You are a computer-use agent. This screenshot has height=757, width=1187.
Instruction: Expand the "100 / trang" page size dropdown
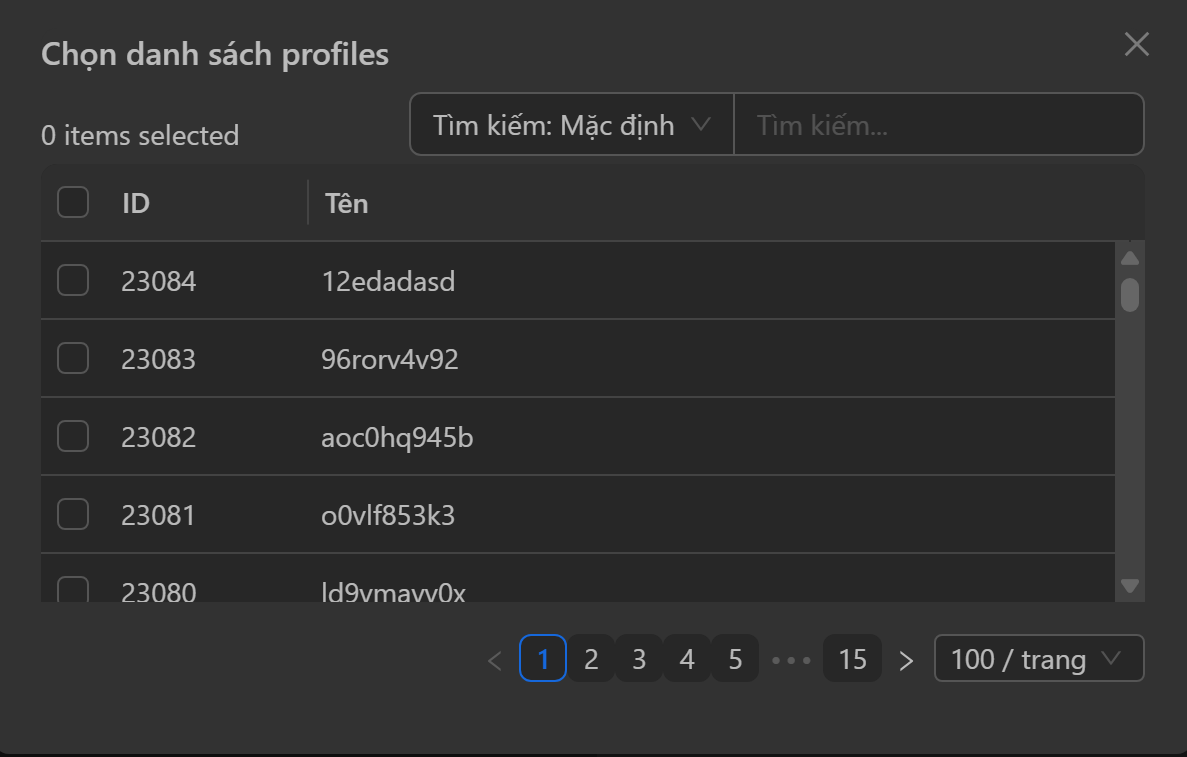click(1038, 659)
